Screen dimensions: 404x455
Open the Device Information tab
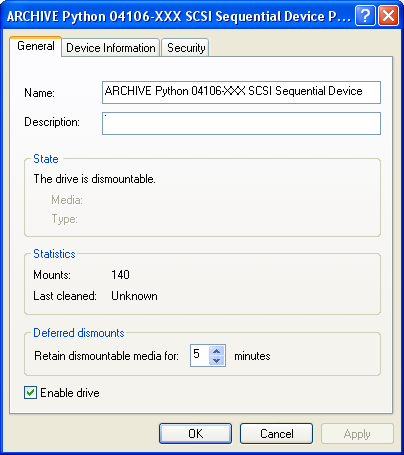[x=111, y=48]
